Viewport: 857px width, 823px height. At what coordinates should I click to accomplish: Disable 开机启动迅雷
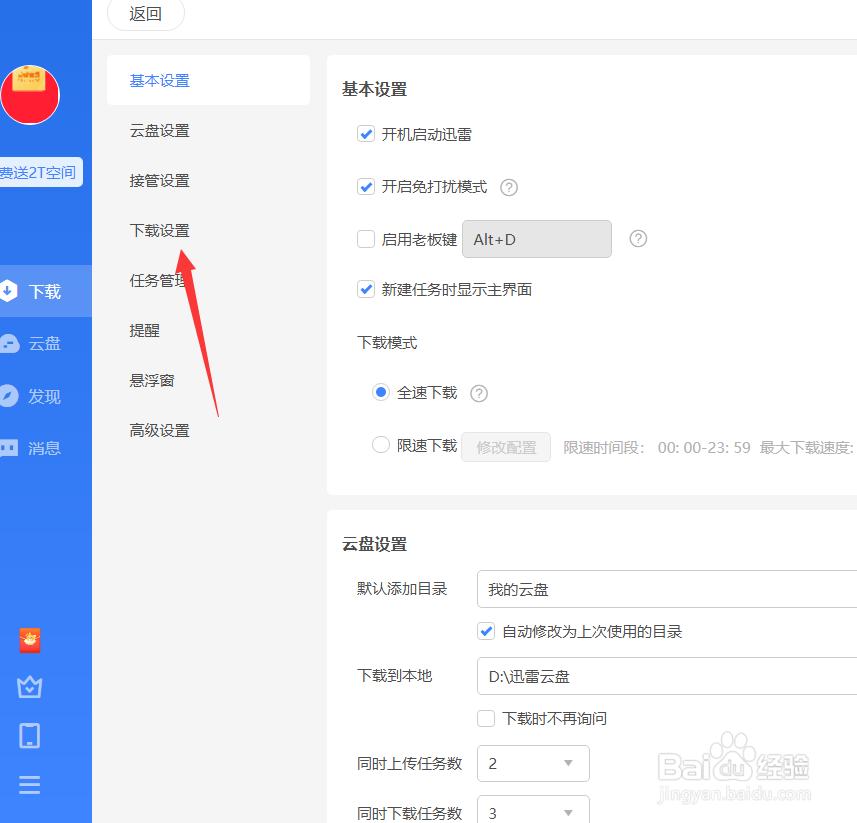(x=366, y=133)
